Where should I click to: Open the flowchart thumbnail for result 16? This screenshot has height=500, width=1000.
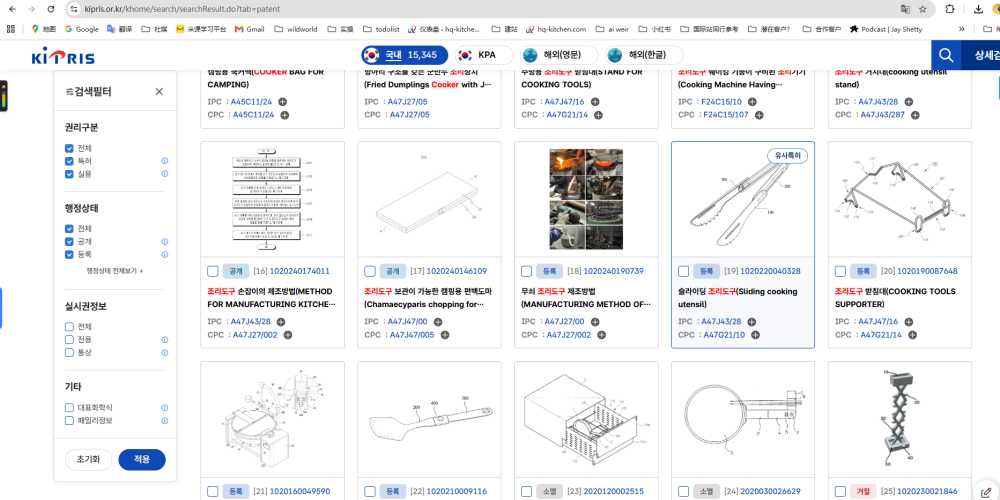[272, 199]
